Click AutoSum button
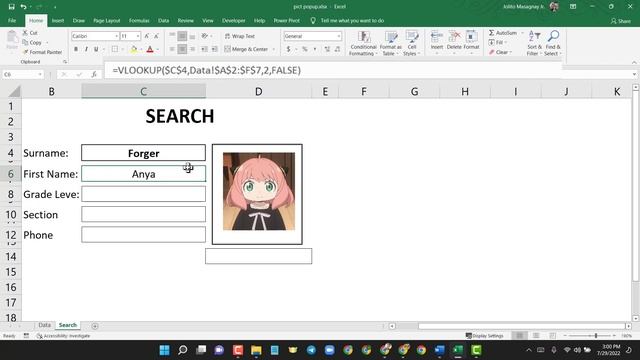This screenshot has width=640, height=360. [x=503, y=33]
